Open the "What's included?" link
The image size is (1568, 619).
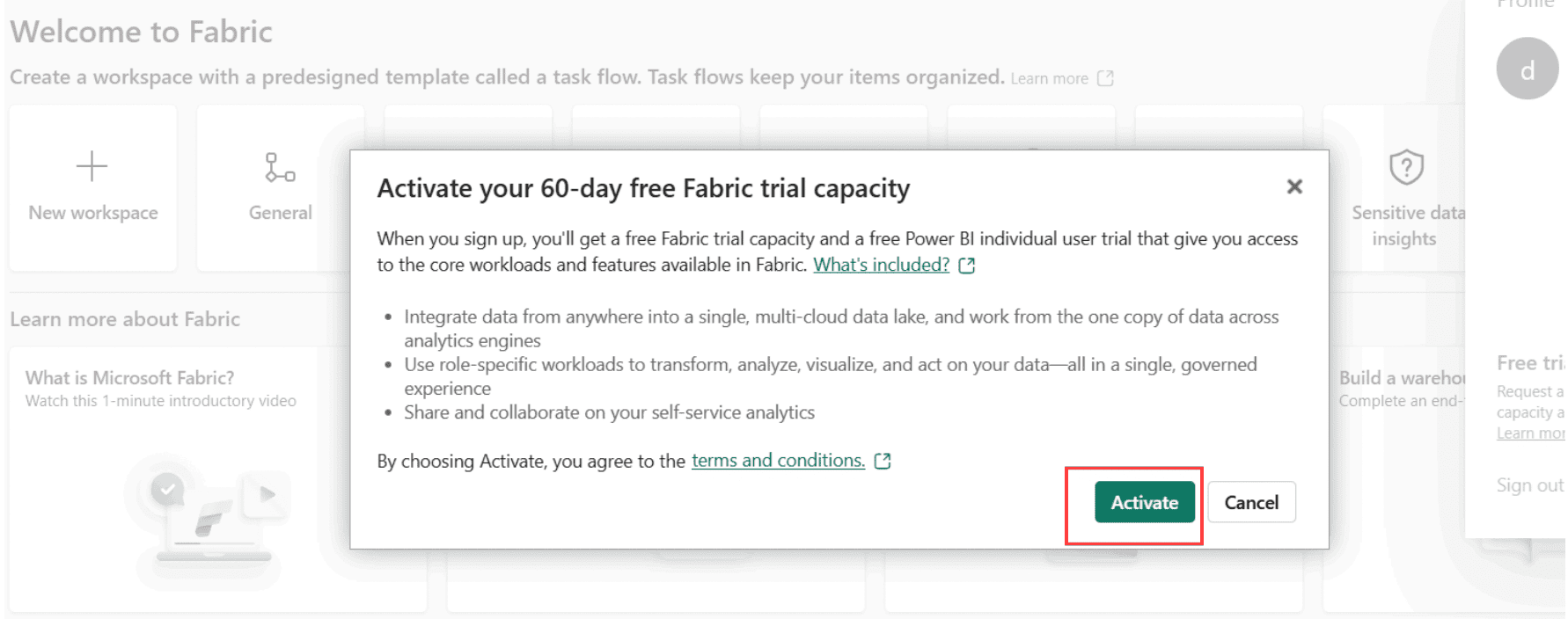point(881,265)
